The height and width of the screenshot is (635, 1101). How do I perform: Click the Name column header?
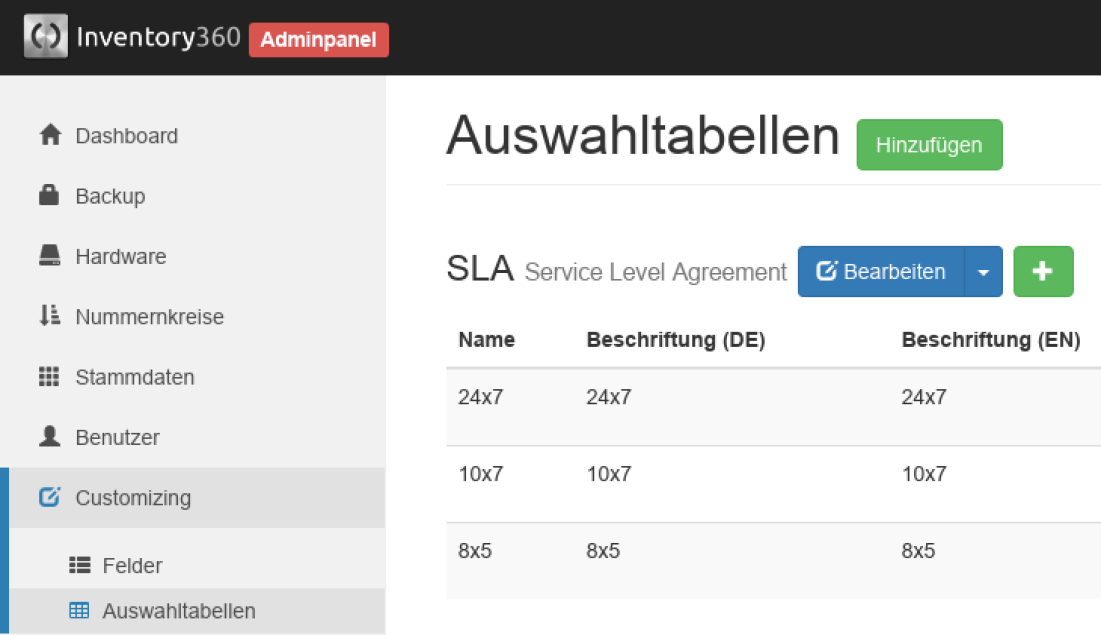pos(486,340)
